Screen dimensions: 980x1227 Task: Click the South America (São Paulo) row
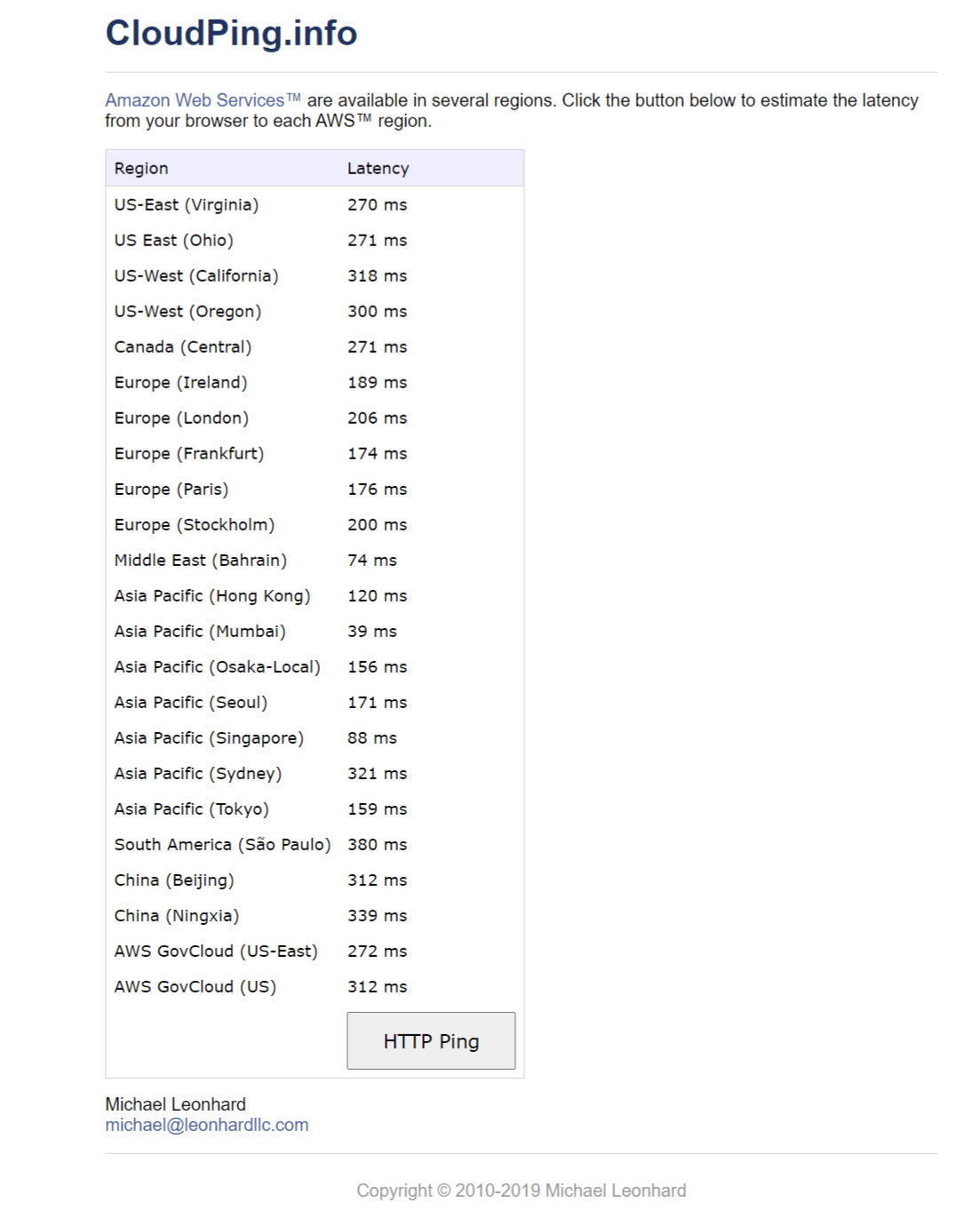(222, 845)
